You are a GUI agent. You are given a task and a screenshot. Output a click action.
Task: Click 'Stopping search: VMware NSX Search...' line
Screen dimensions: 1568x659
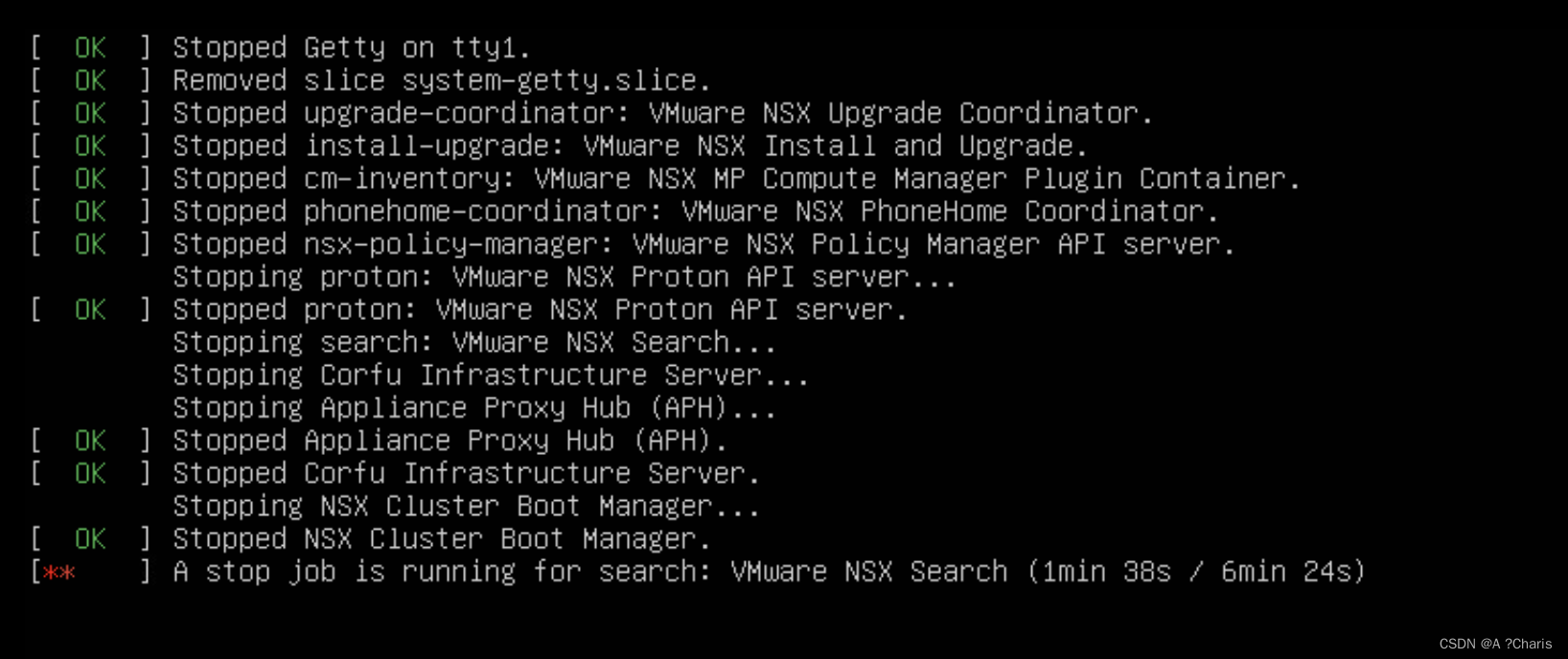click(474, 342)
